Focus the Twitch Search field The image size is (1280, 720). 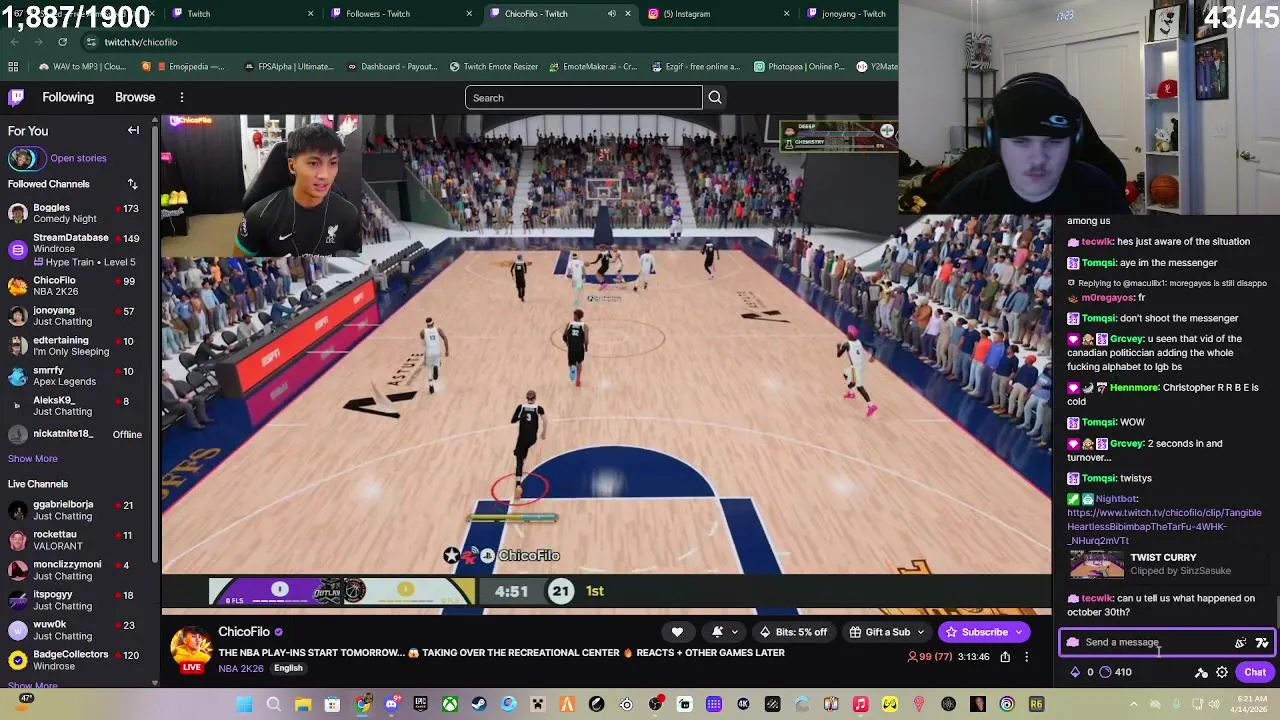click(x=584, y=97)
